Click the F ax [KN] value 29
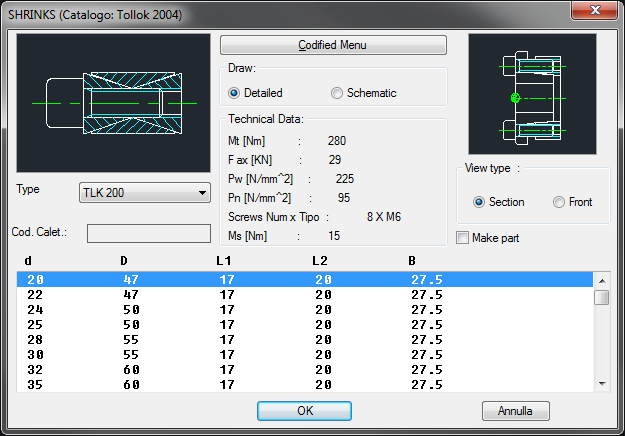Screen dimensions: 625x436 [x=335, y=160]
